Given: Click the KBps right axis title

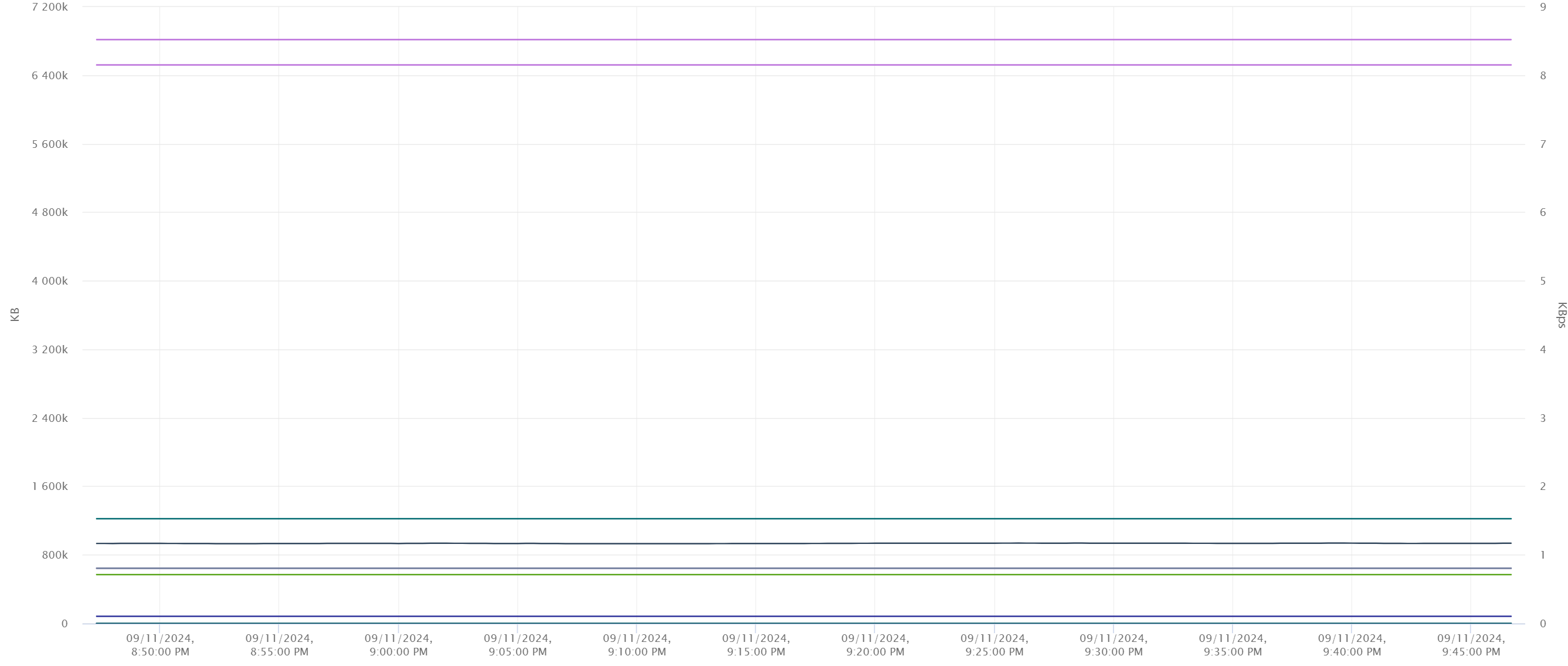Looking at the screenshot, I should tap(1562, 315).
